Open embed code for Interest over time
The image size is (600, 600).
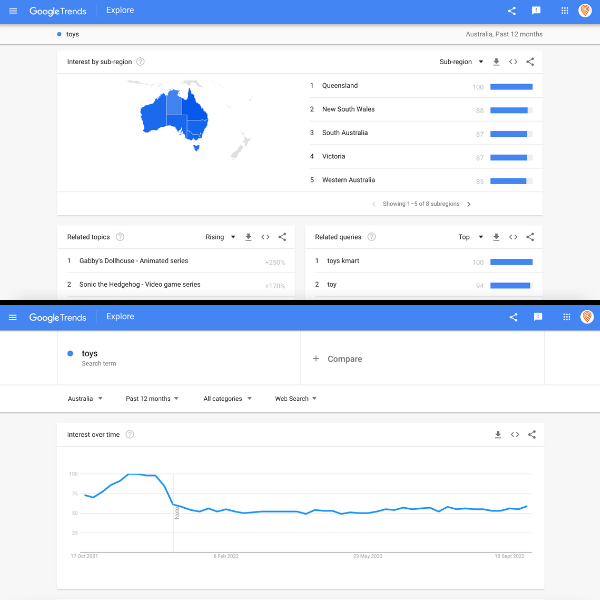pos(514,434)
